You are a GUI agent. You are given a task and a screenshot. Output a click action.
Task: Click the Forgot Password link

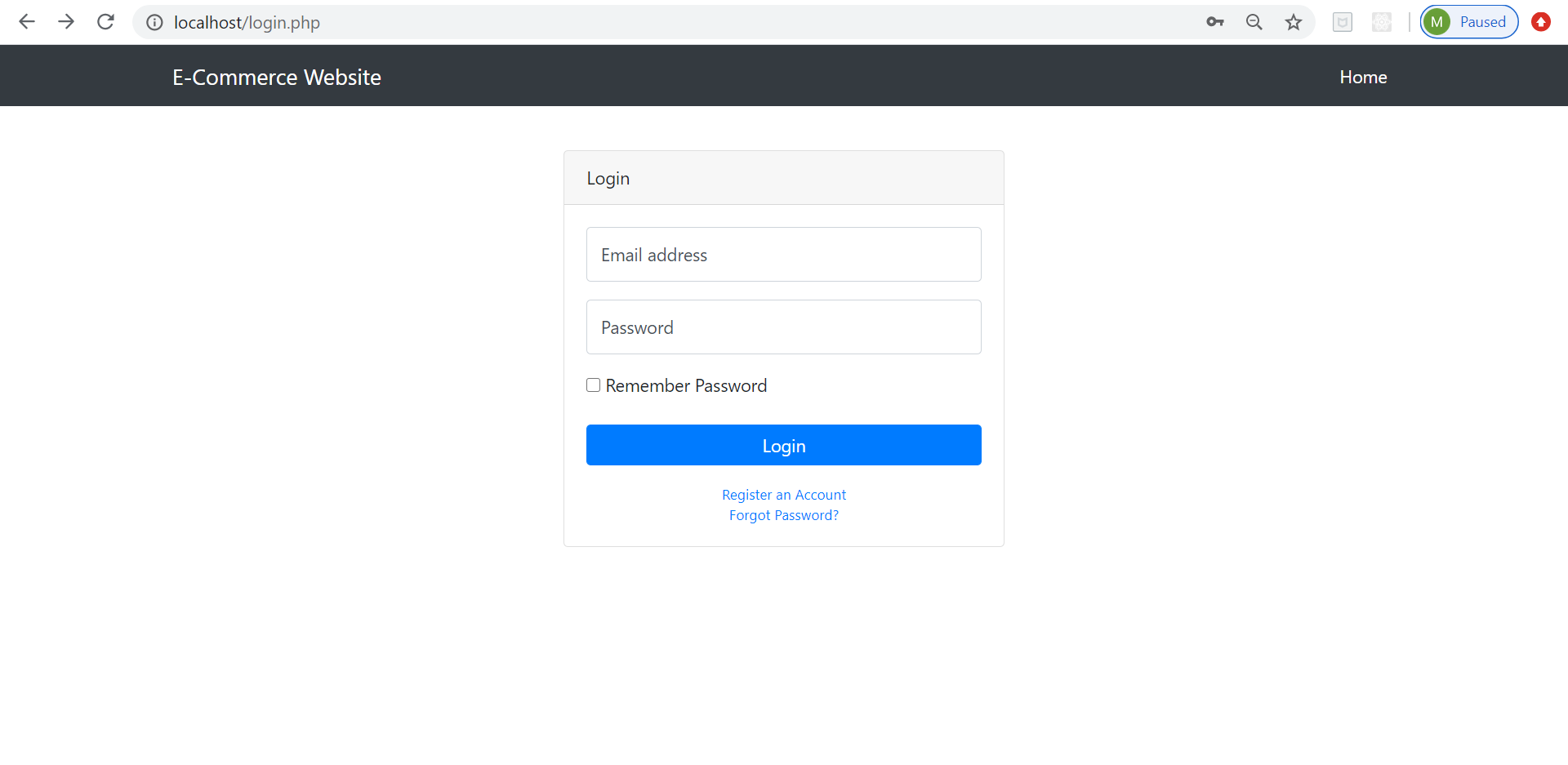pos(783,515)
